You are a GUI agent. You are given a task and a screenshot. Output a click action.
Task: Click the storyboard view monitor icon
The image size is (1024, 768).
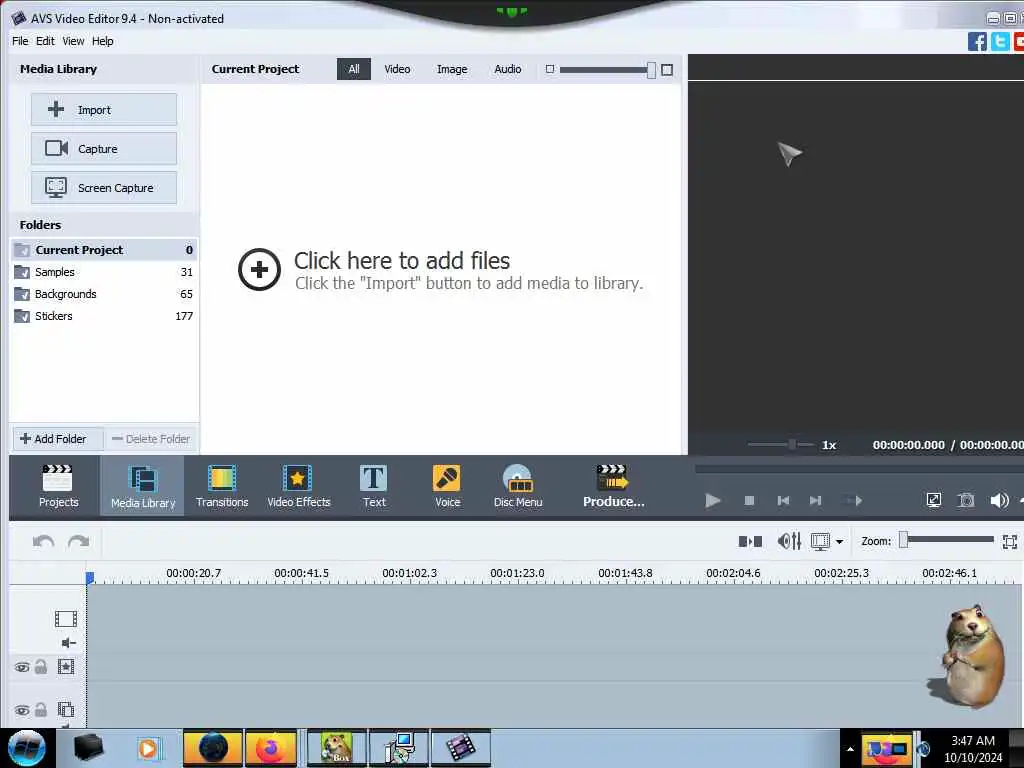820,541
